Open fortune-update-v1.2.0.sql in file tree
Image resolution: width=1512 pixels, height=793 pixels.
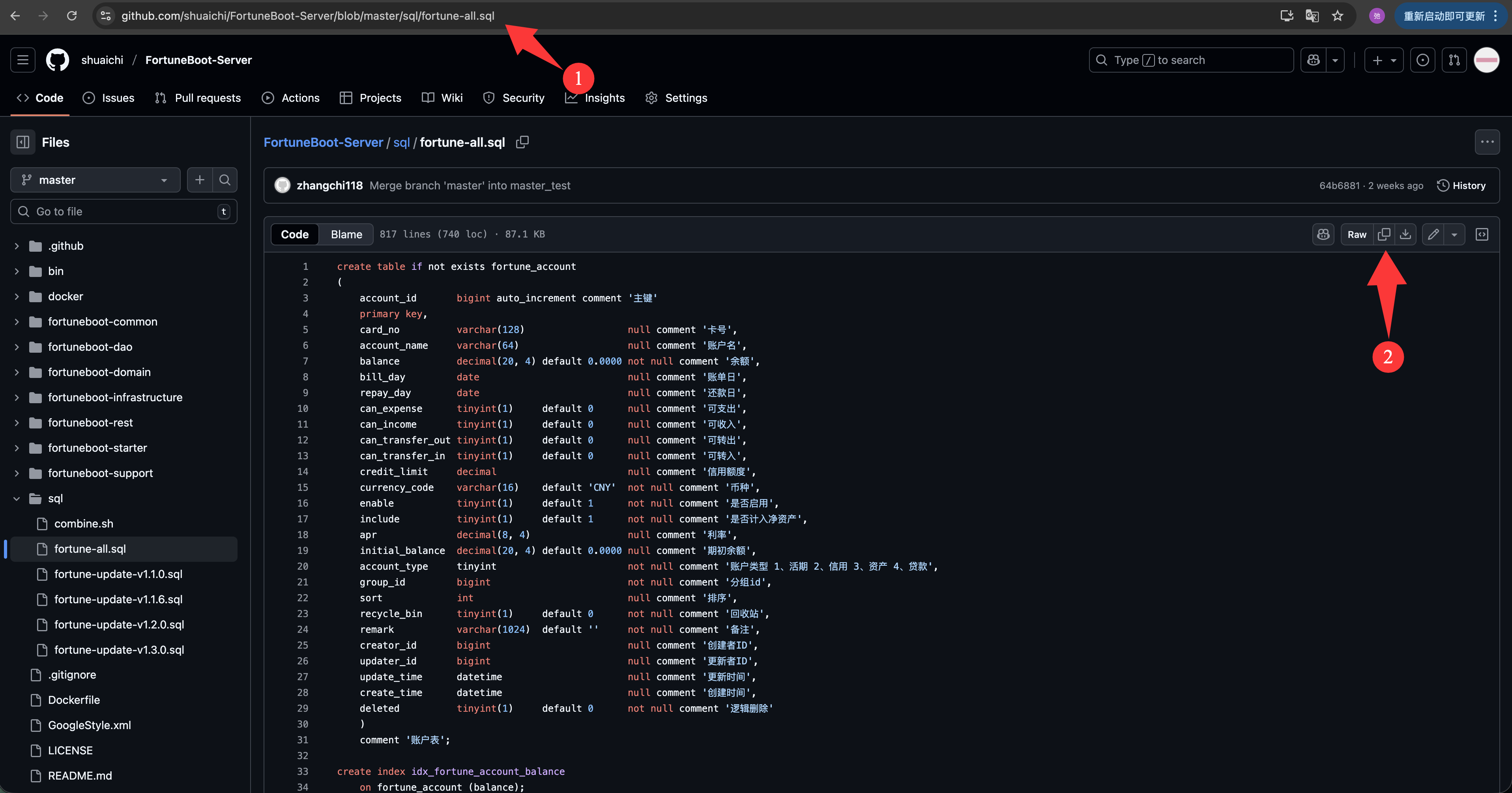119,625
